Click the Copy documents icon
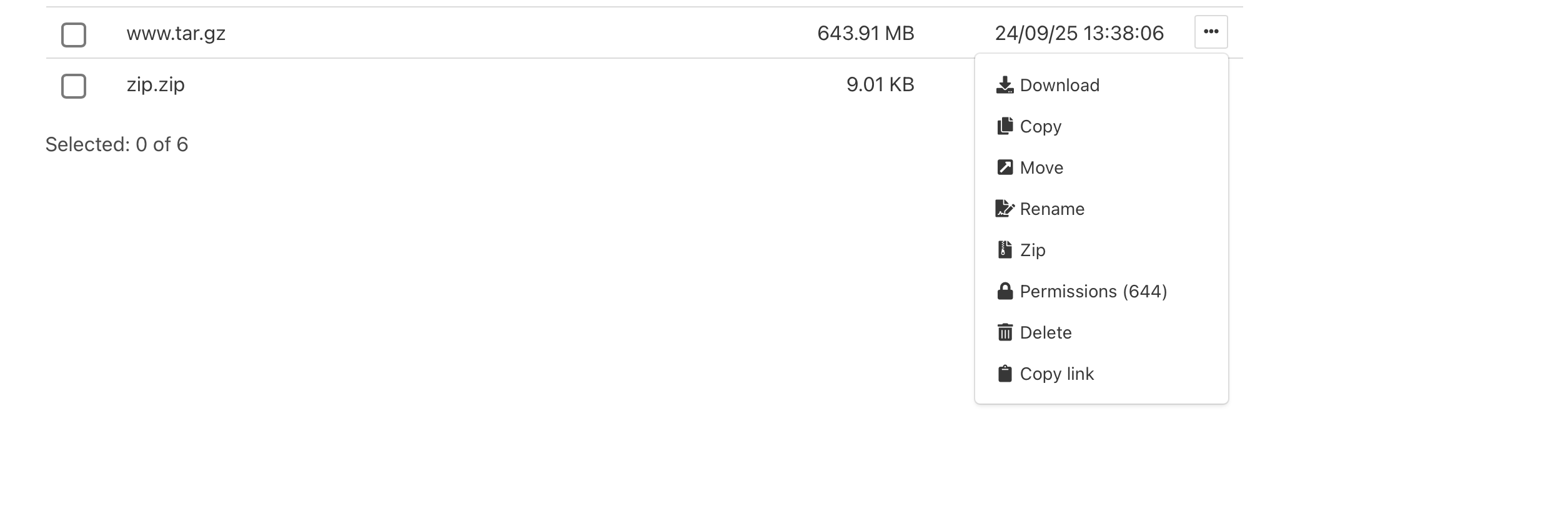 (x=1005, y=126)
